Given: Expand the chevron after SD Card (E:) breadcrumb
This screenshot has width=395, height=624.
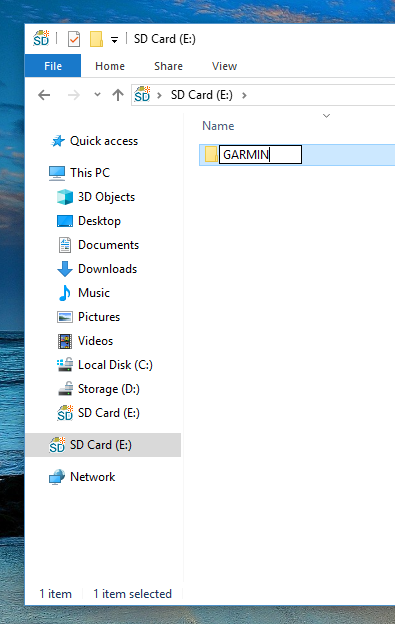Looking at the screenshot, I should (x=244, y=95).
